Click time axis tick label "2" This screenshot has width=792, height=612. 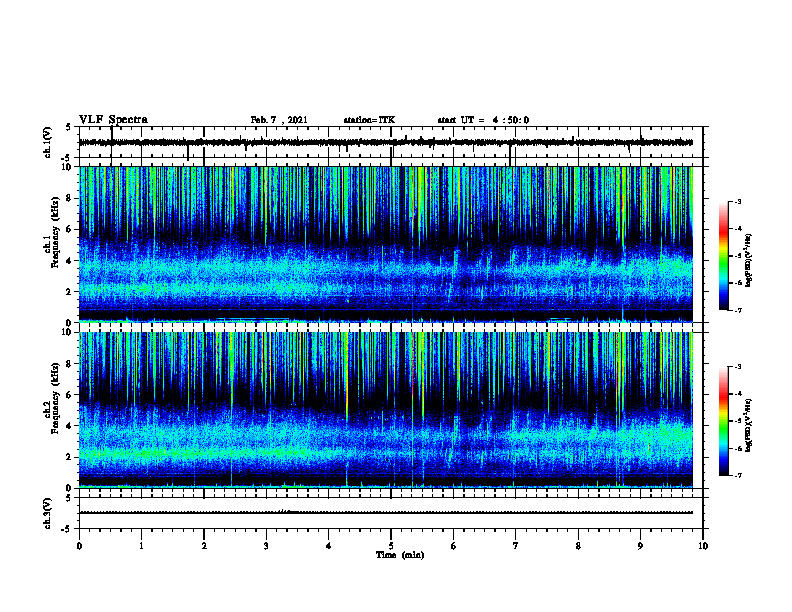pos(204,546)
